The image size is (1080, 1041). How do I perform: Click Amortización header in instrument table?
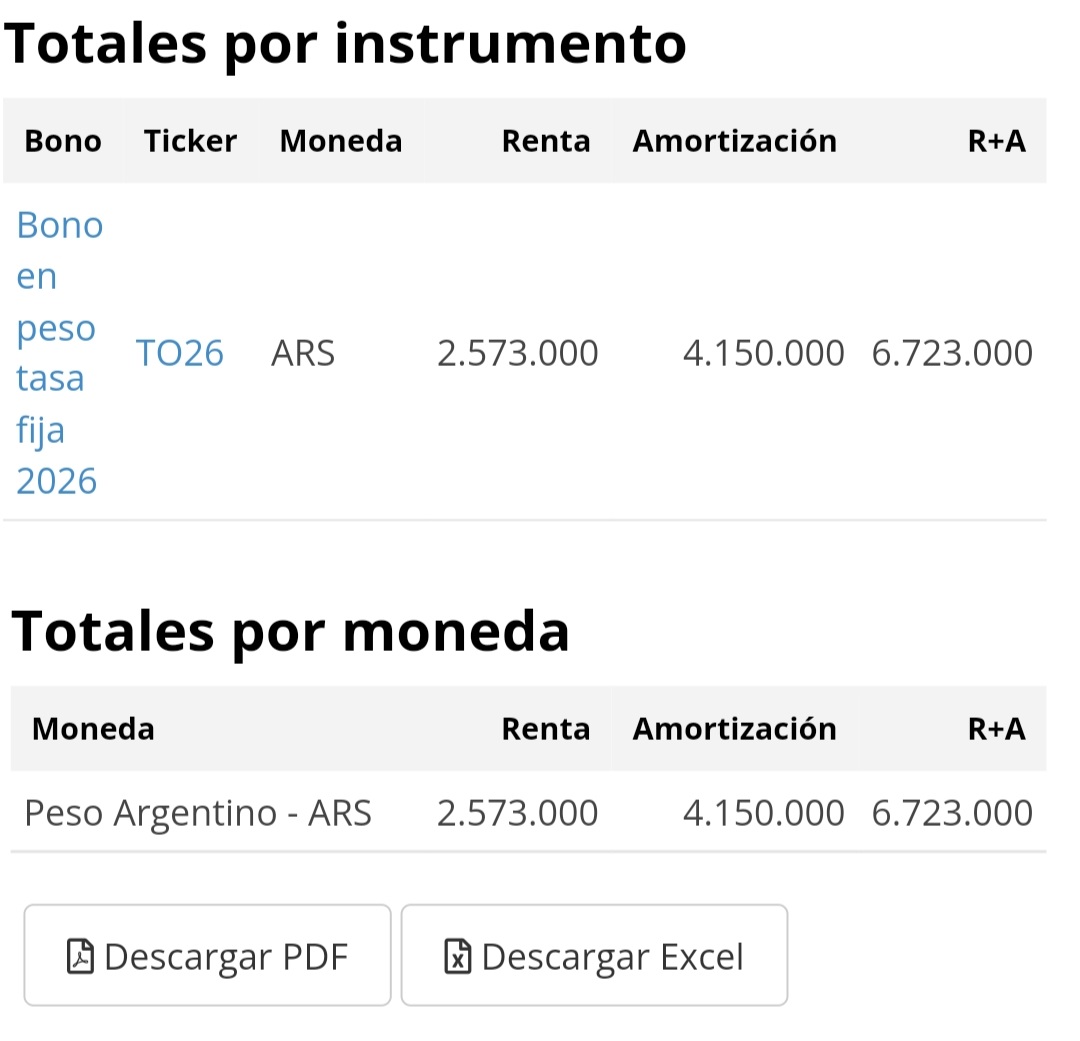click(x=735, y=141)
